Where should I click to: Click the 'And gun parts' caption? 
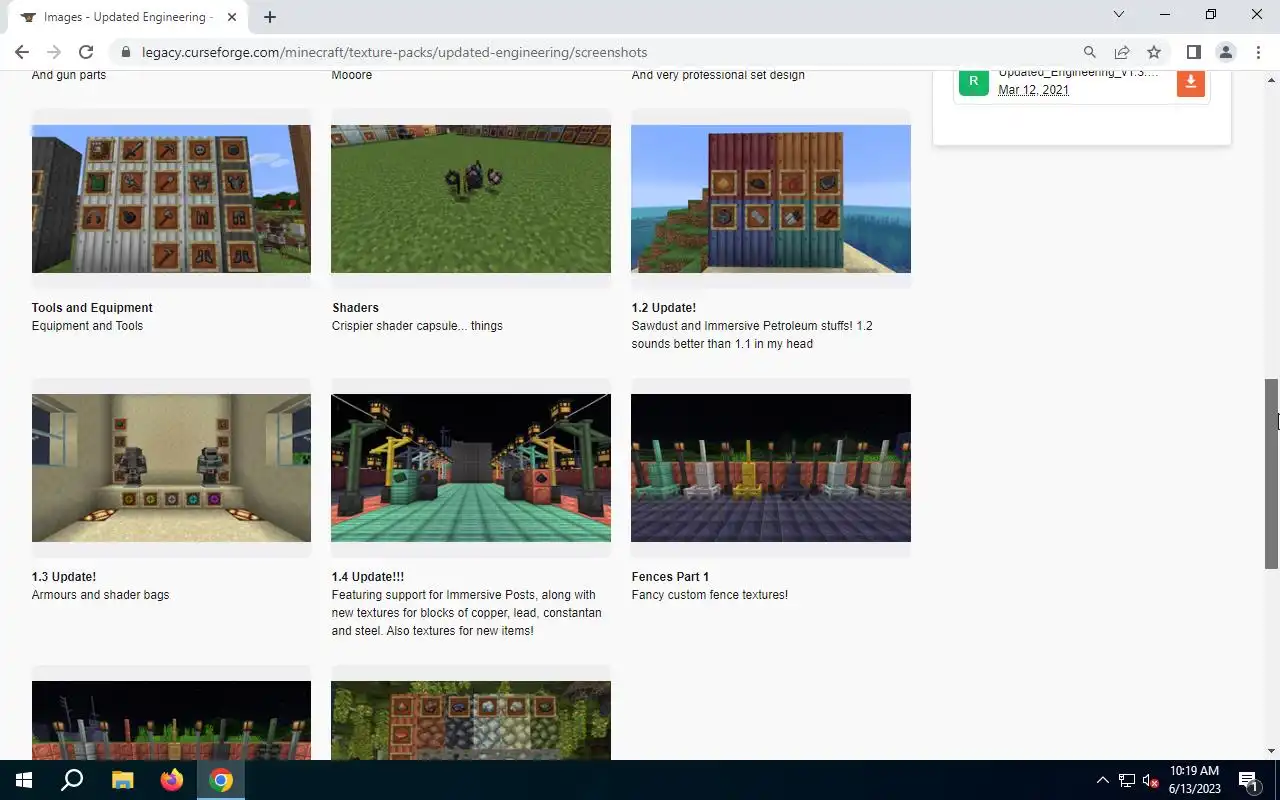pyautogui.click(x=69, y=75)
